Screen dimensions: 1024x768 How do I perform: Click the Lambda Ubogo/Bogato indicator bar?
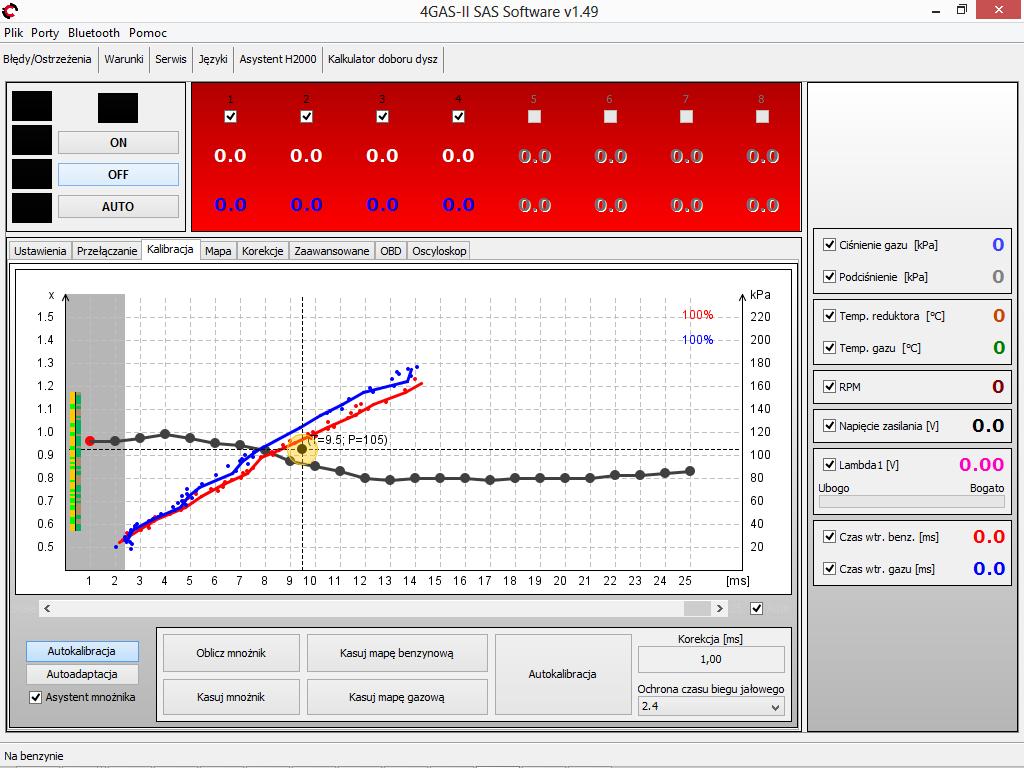[x=912, y=502]
